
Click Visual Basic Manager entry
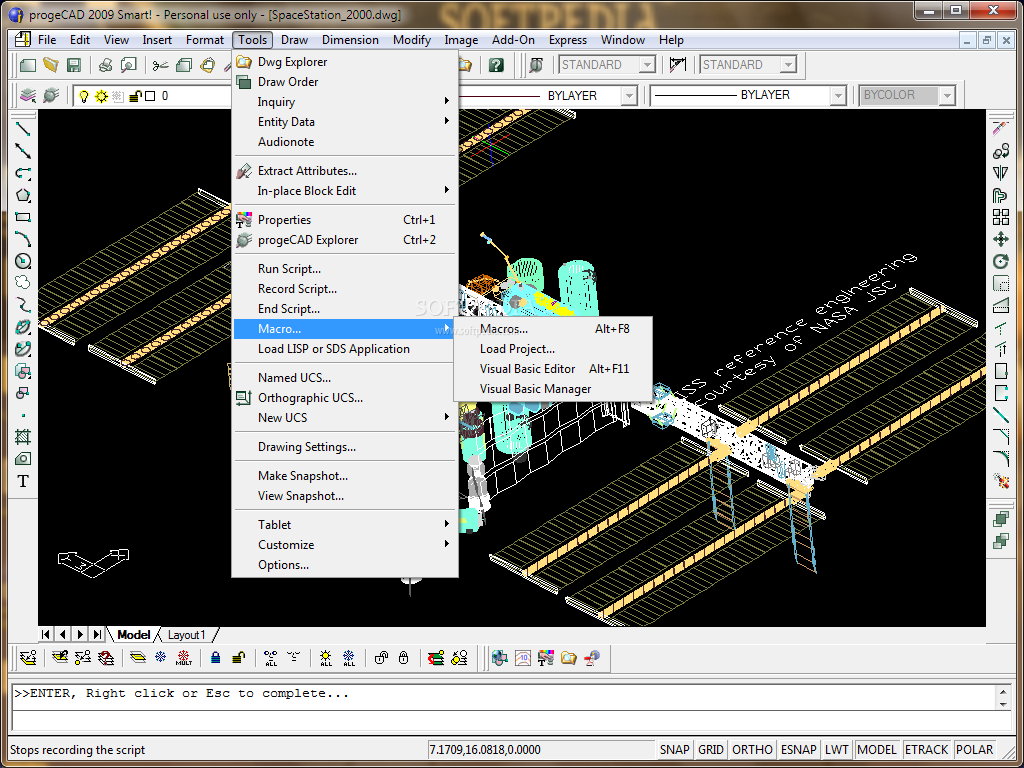[552, 389]
